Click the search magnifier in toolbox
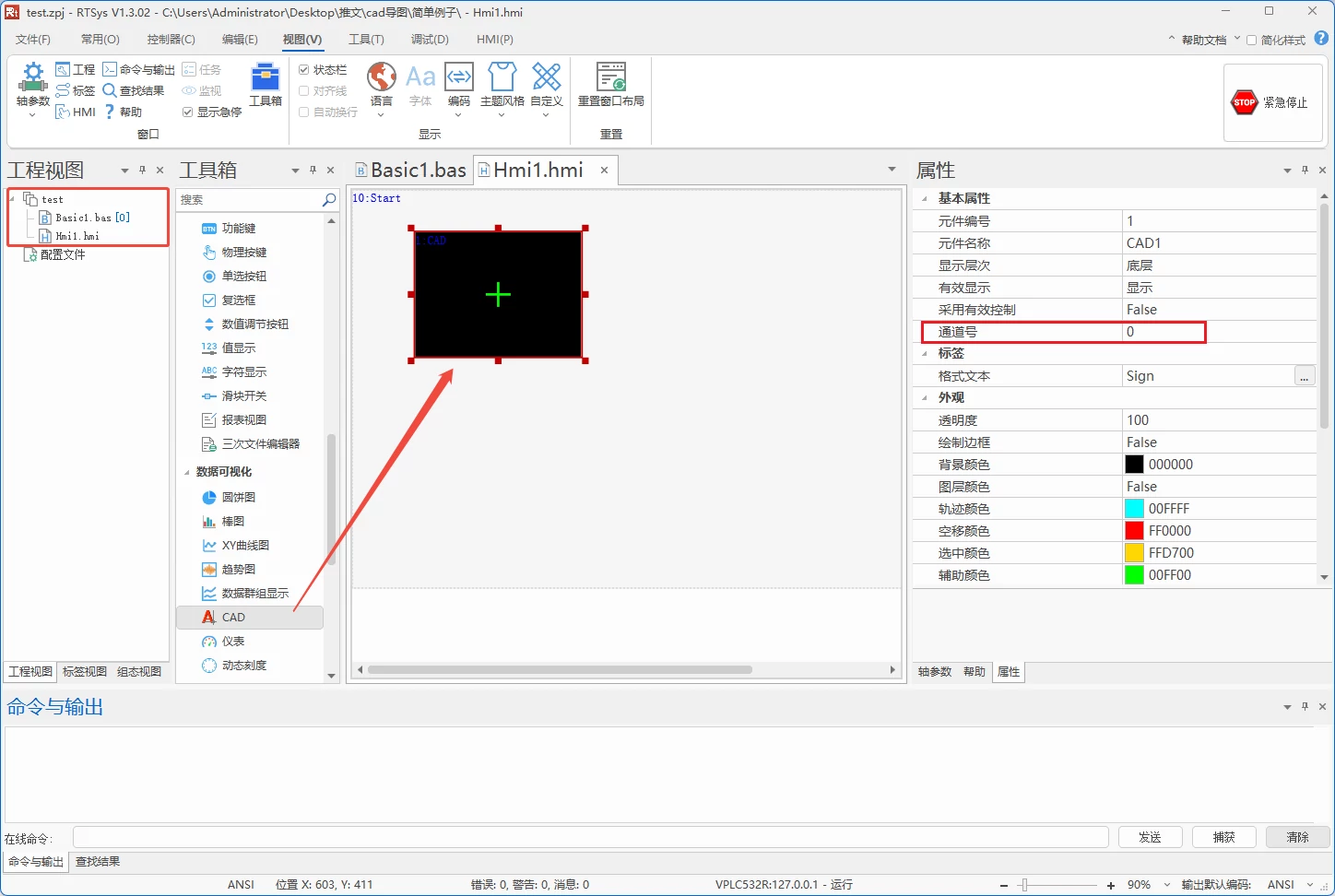The width and height of the screenshot is (1335, 896). 329,199
